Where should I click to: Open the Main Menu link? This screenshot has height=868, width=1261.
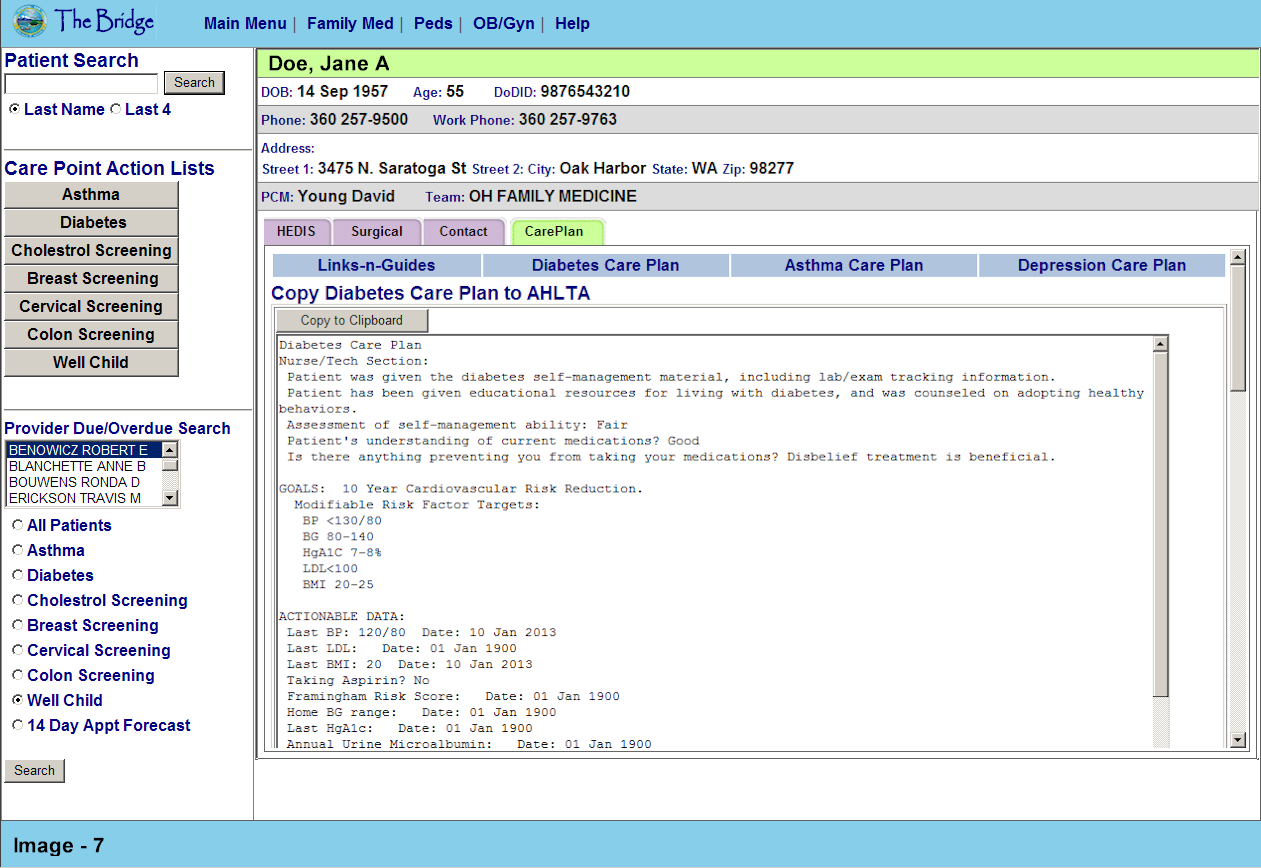[244, 23]
